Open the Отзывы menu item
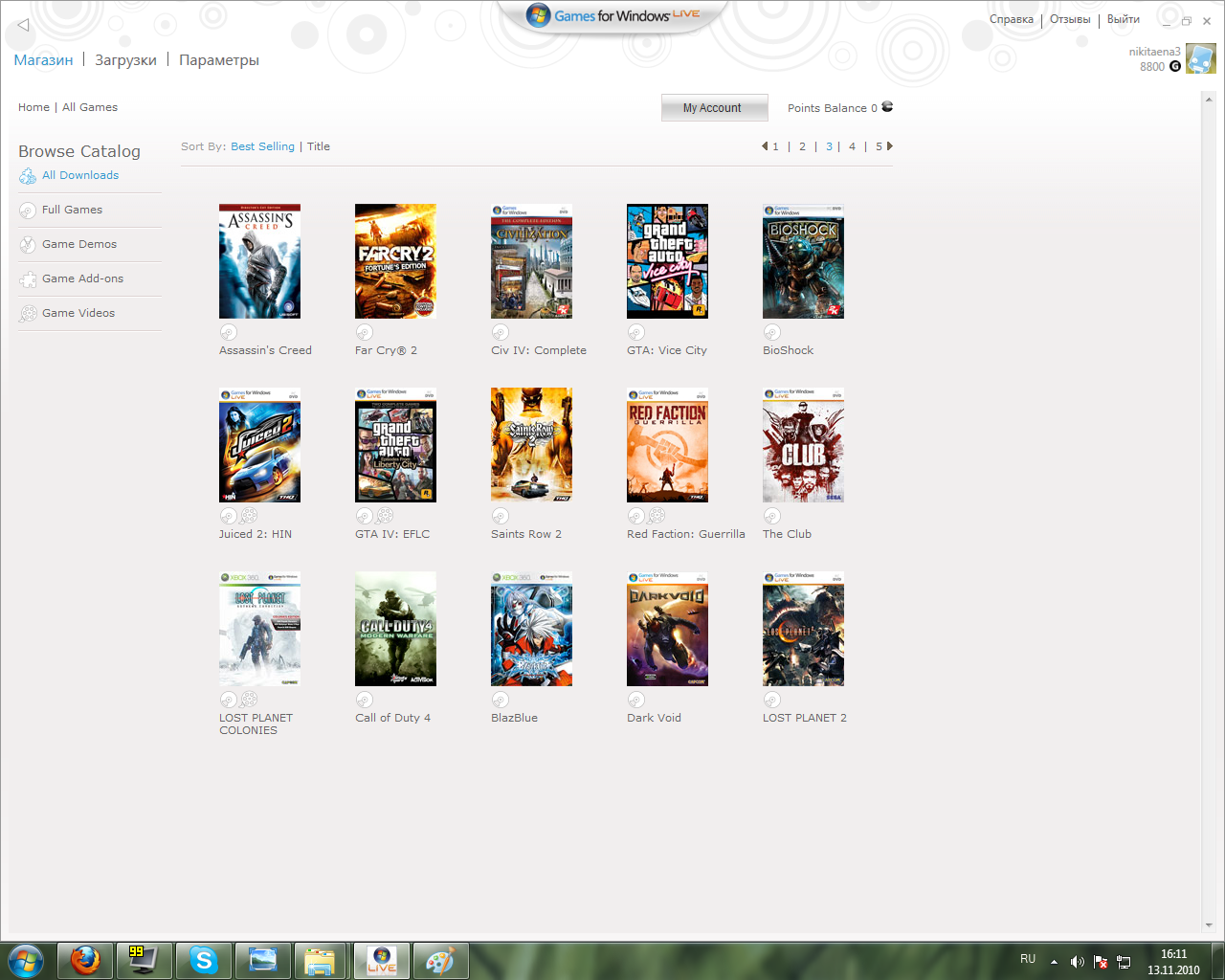1225x980 pixels. [x=1070, y=19]
